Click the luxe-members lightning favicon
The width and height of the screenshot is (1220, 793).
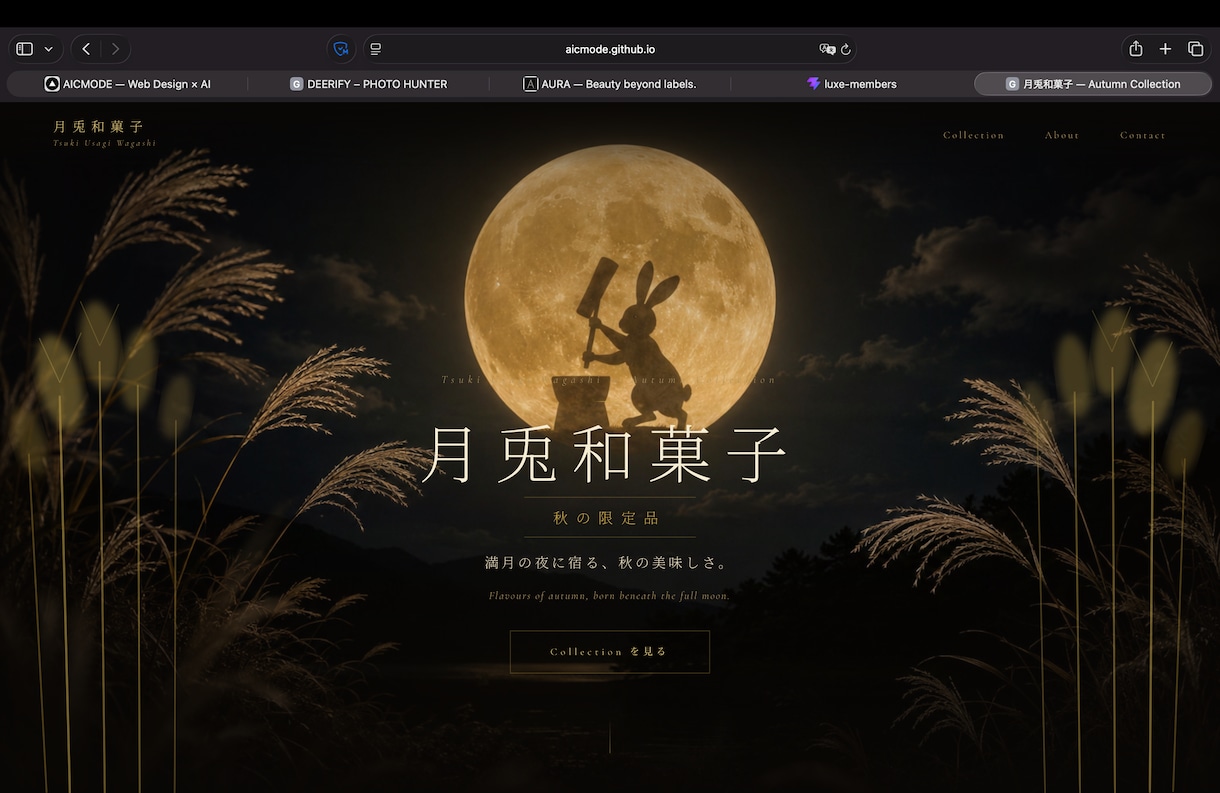click(813, 84)
